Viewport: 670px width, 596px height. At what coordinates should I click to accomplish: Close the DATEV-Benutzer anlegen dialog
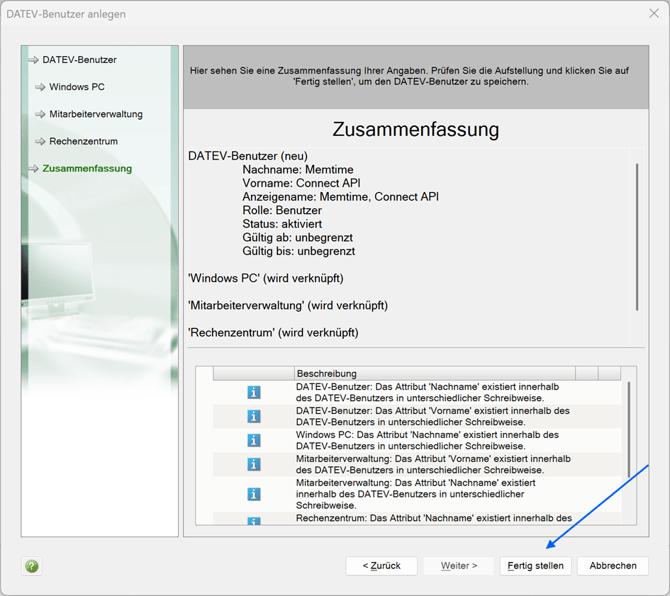[648, 15]
